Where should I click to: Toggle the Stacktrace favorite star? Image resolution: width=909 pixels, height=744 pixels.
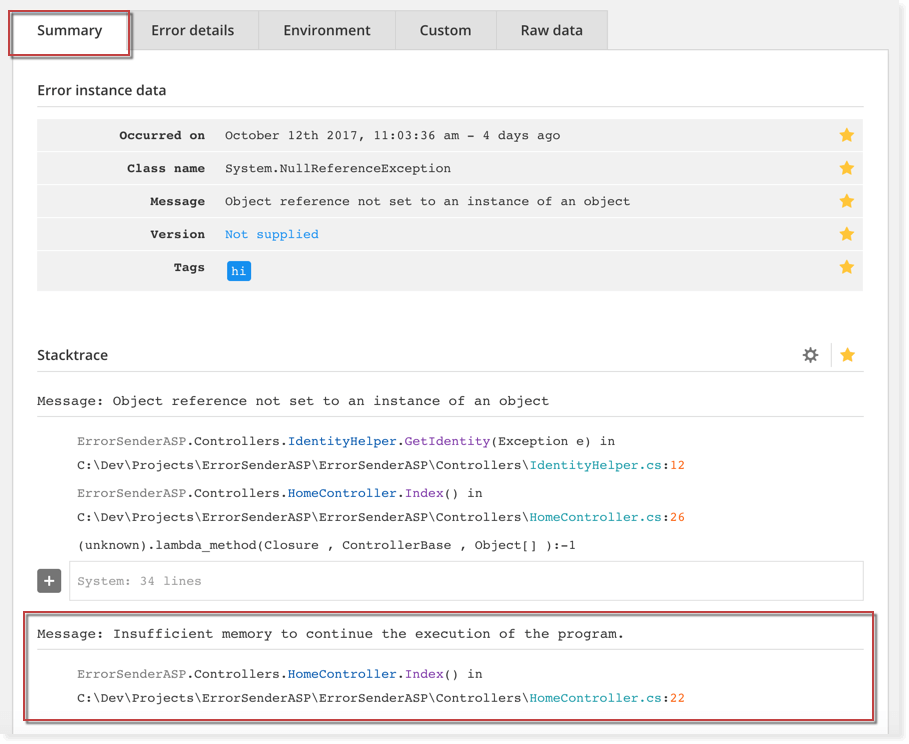846,354
